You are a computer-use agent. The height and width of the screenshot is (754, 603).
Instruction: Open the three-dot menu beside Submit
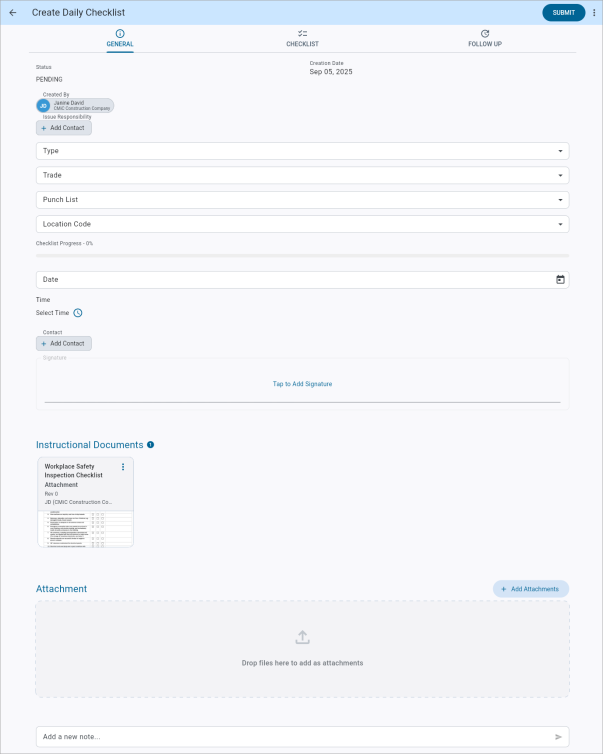pyautogui.click(x=594, y=13)
